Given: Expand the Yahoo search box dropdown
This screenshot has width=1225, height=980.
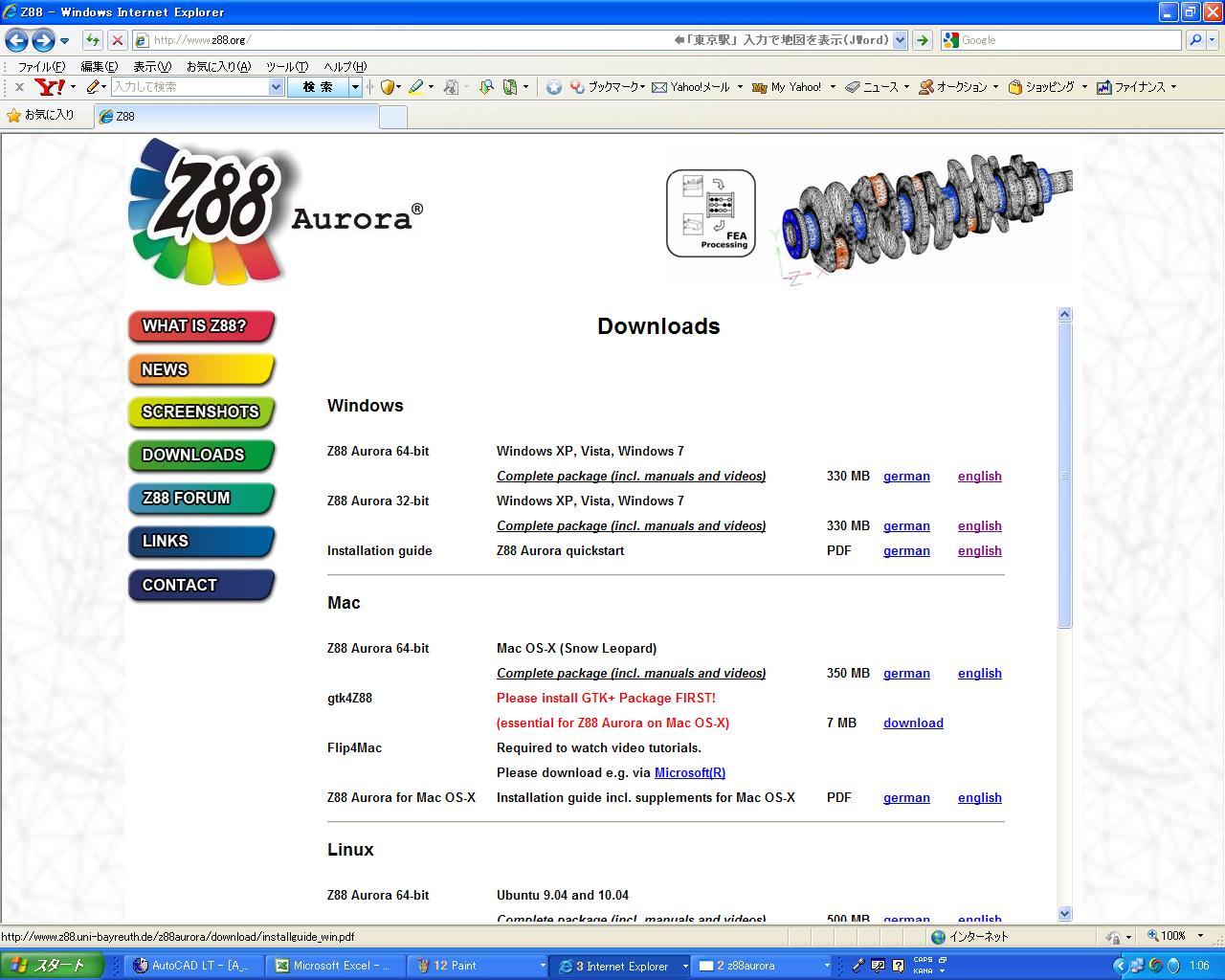Looking at the screenshot, I should [x=277, y=87].
